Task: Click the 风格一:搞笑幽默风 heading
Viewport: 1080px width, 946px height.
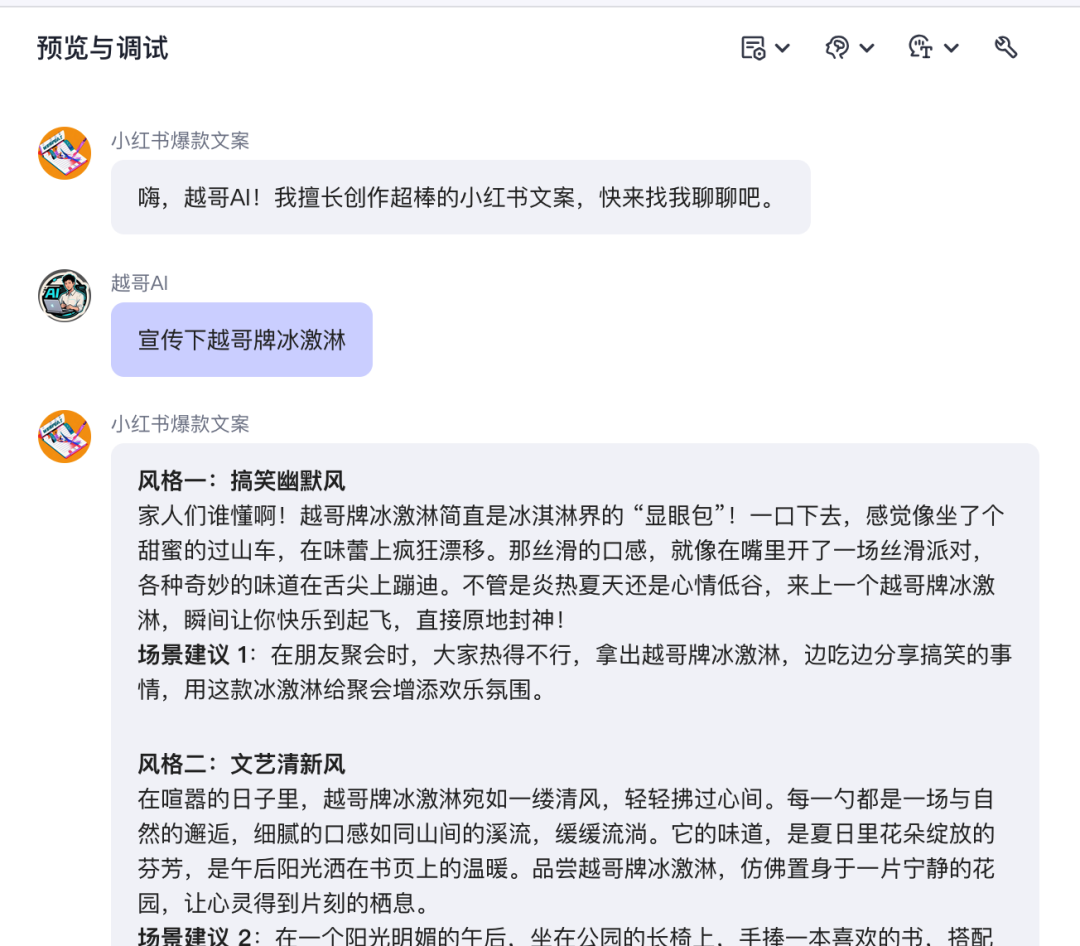Action: coord(241,481)
